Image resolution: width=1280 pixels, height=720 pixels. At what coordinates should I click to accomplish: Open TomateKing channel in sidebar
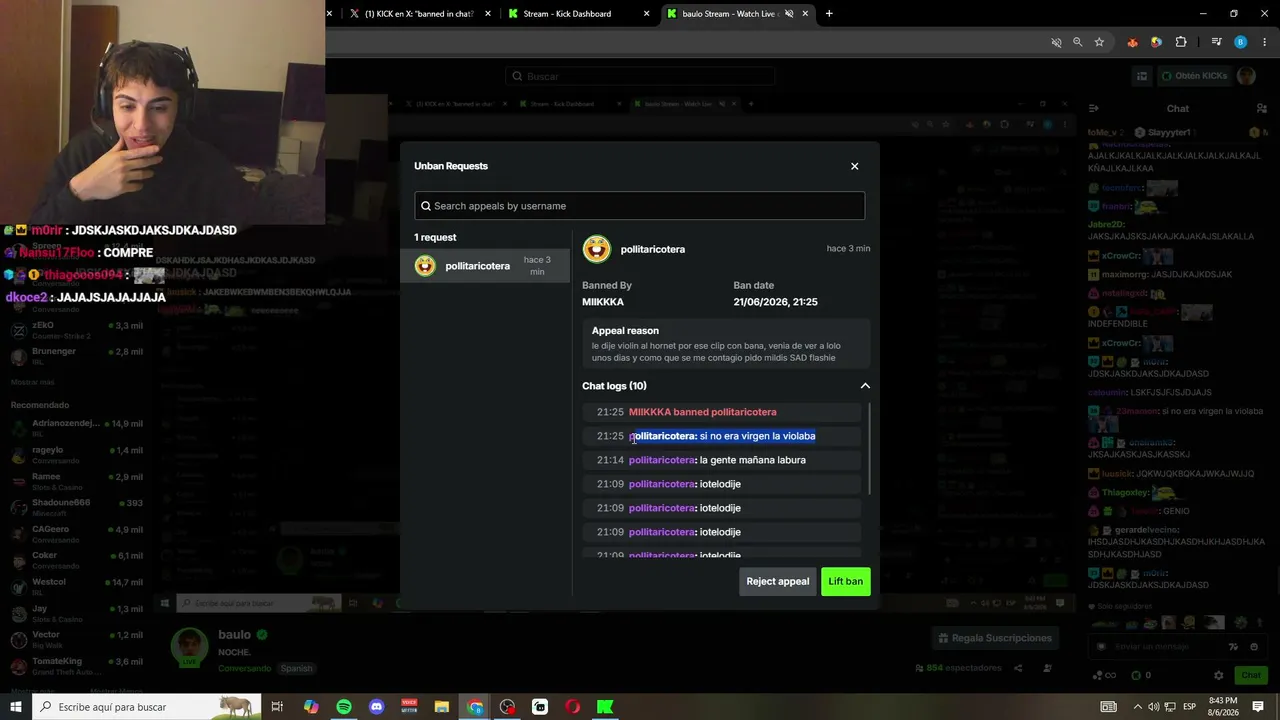tap(77, 666)
